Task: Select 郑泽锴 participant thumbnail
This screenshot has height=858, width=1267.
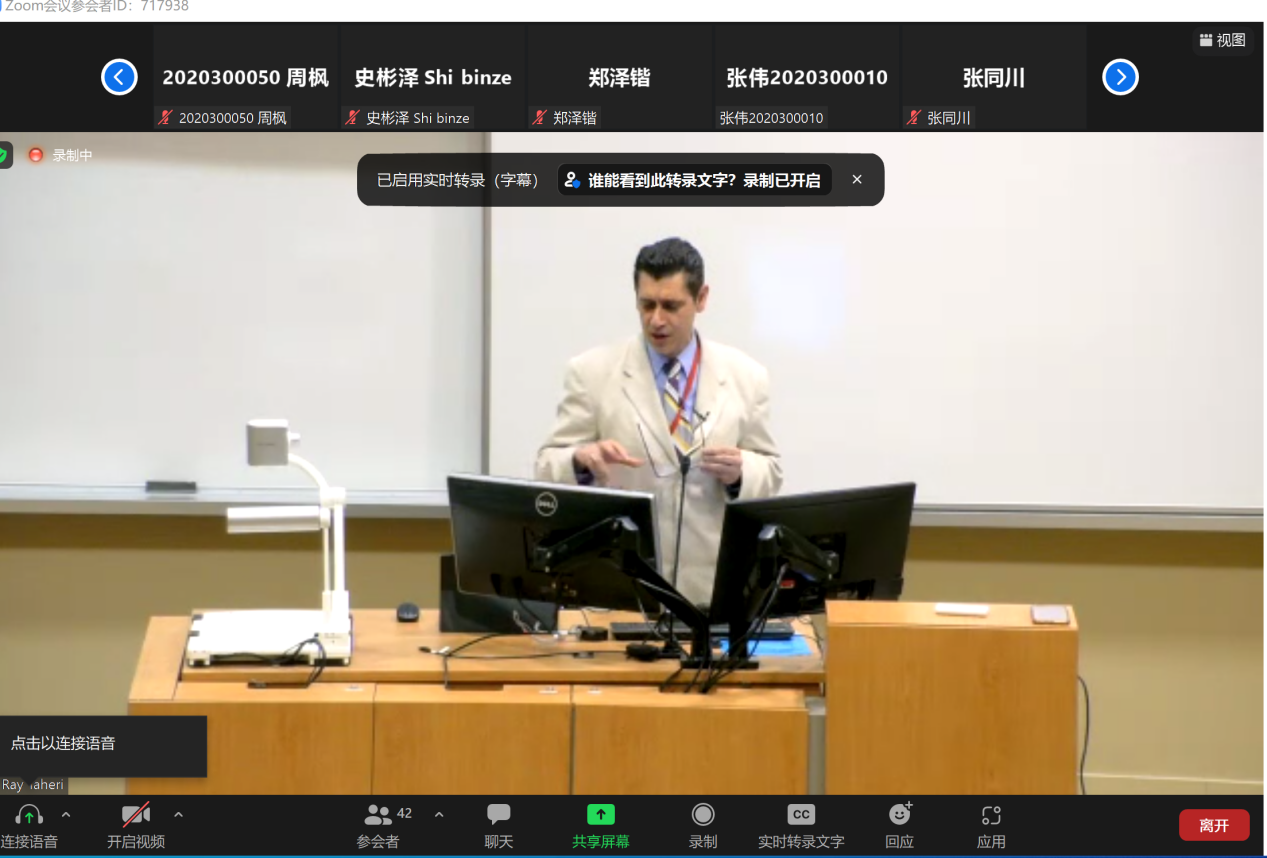Action: pyautogui.click(x=619, y=78)
